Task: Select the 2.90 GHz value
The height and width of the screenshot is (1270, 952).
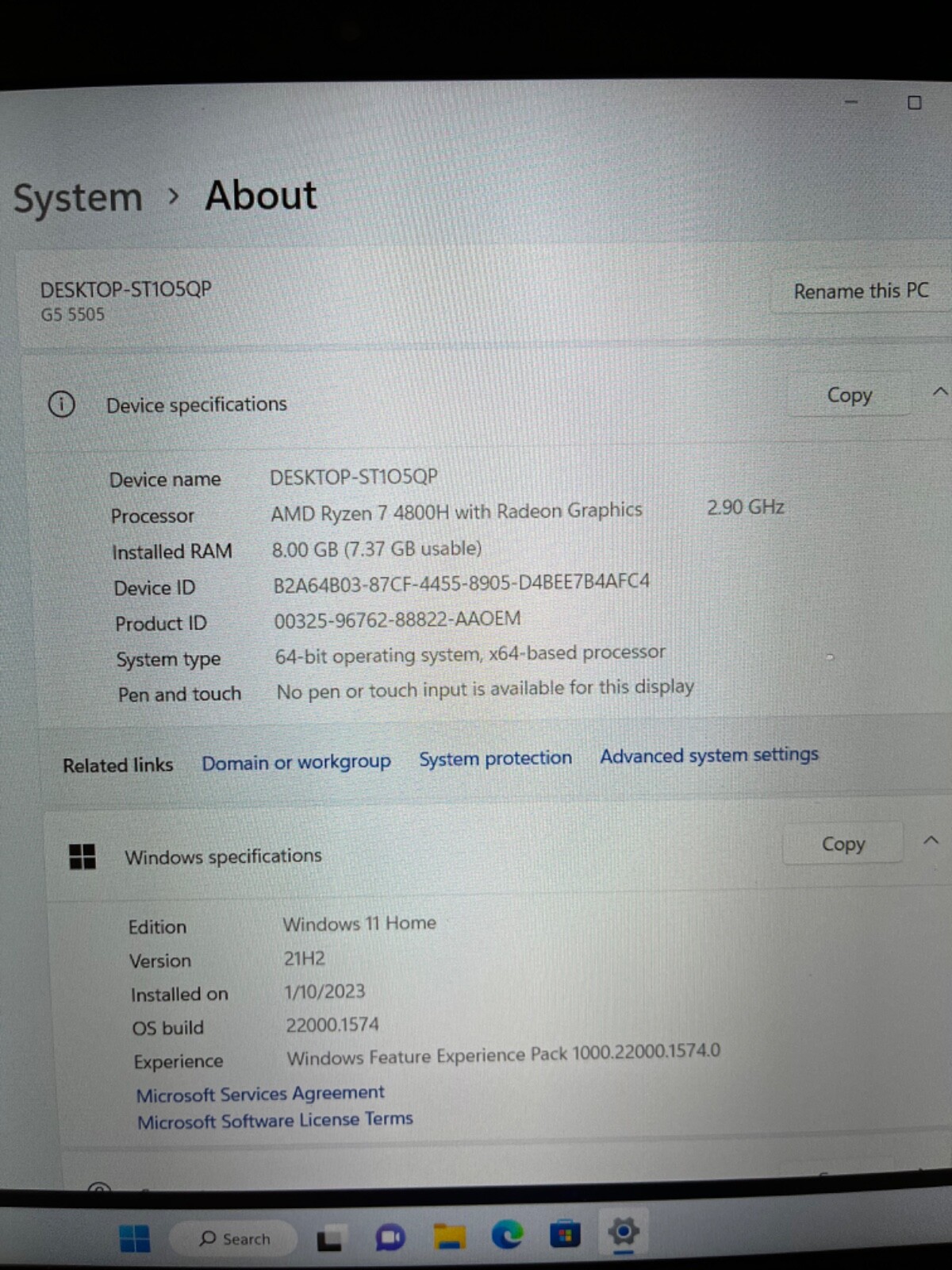Action: [x=746, y=506]
